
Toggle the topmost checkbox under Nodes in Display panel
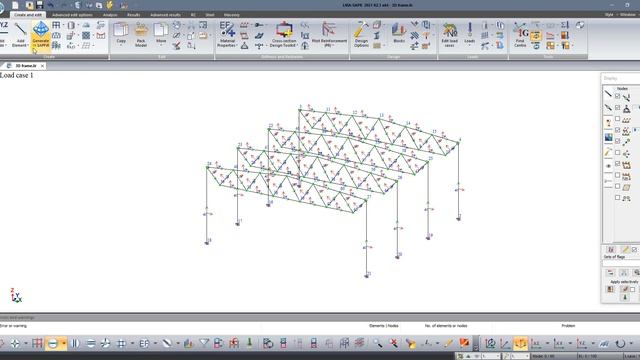[618, 96]
